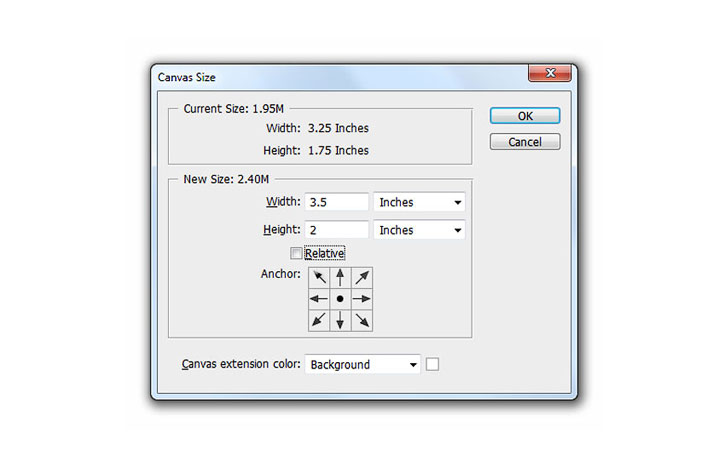The width and height of the screenshot is (725, 469).
Task: Set anchor to the bottom-center down arrow
Action: click(340, 320)
